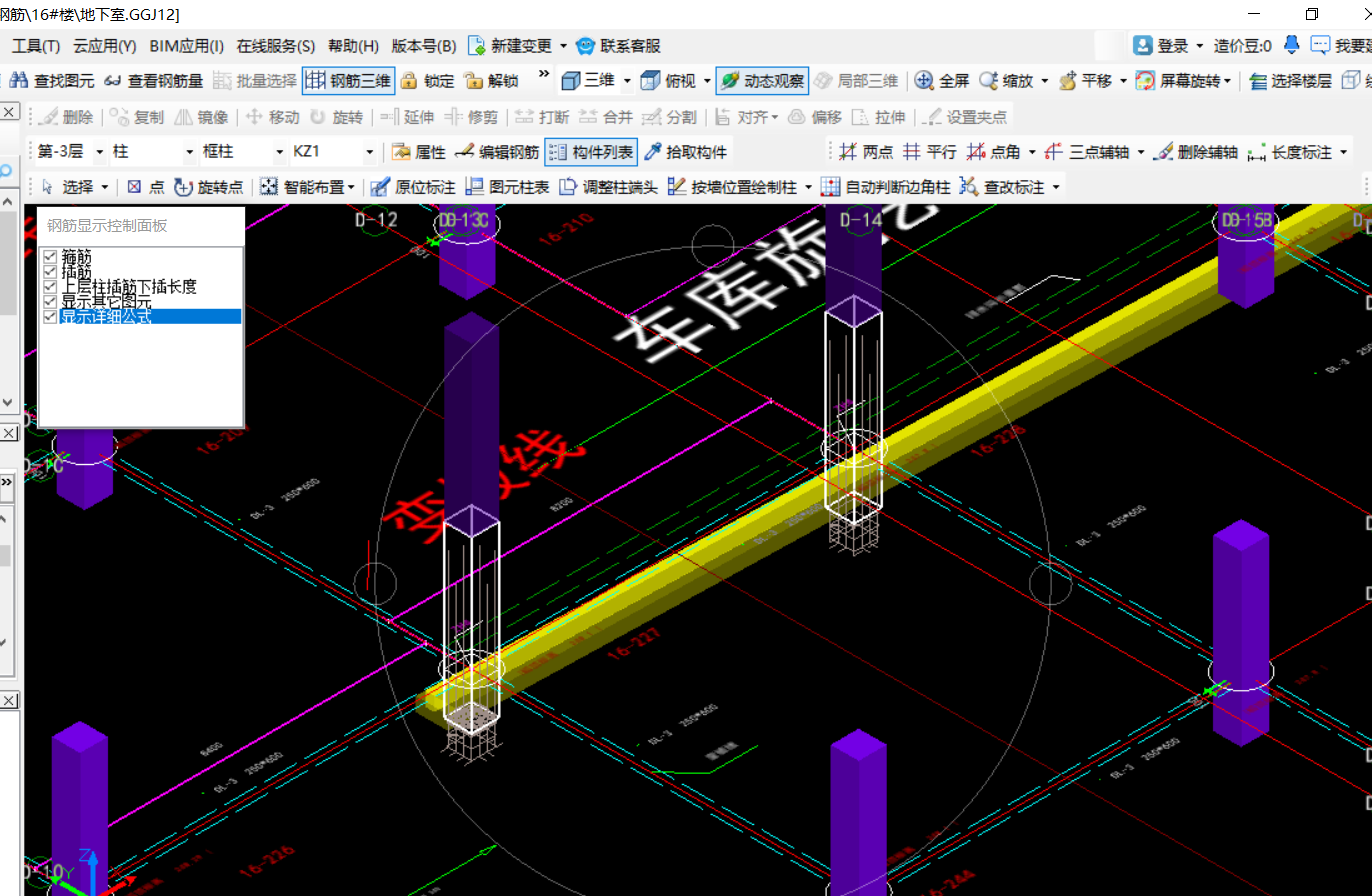The width and height of the screenshot is (1372, 896).
Task: Click 拾取构件 pick component tool
Action: pyautogui.click(x=685, y=152)
